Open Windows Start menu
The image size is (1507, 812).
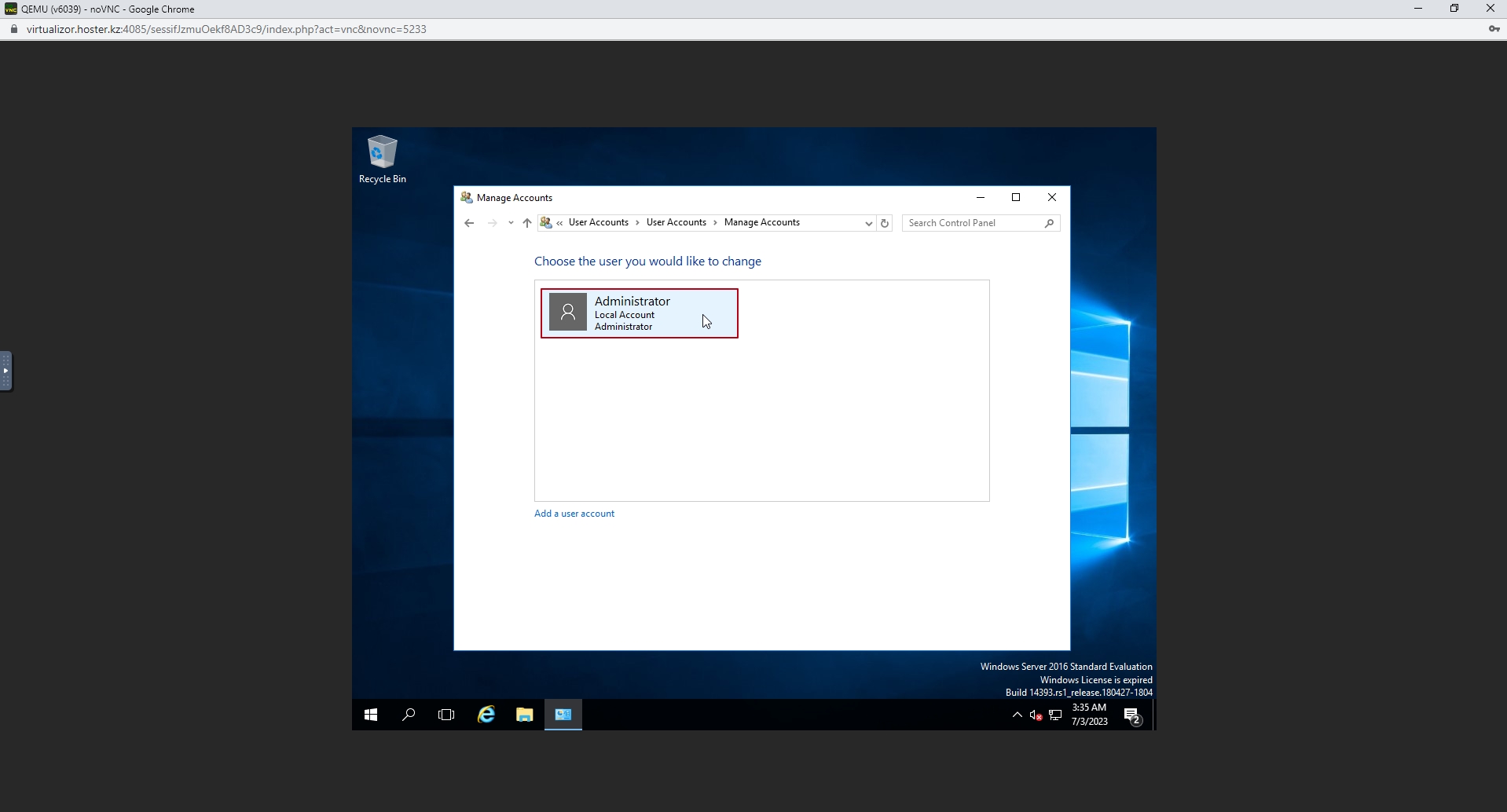[x=371, y=715]
